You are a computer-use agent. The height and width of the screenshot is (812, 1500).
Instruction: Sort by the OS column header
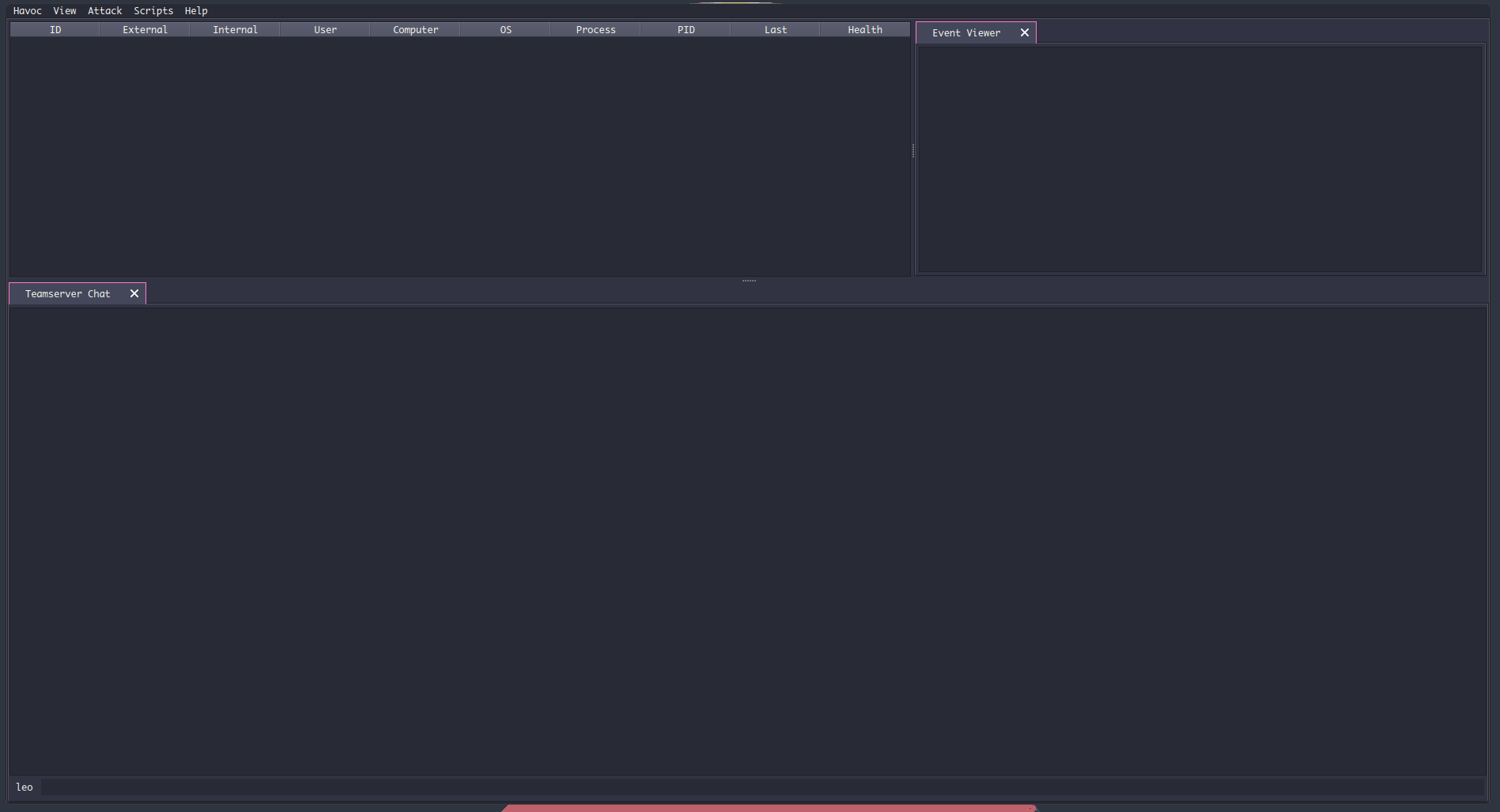coord(505,30)
